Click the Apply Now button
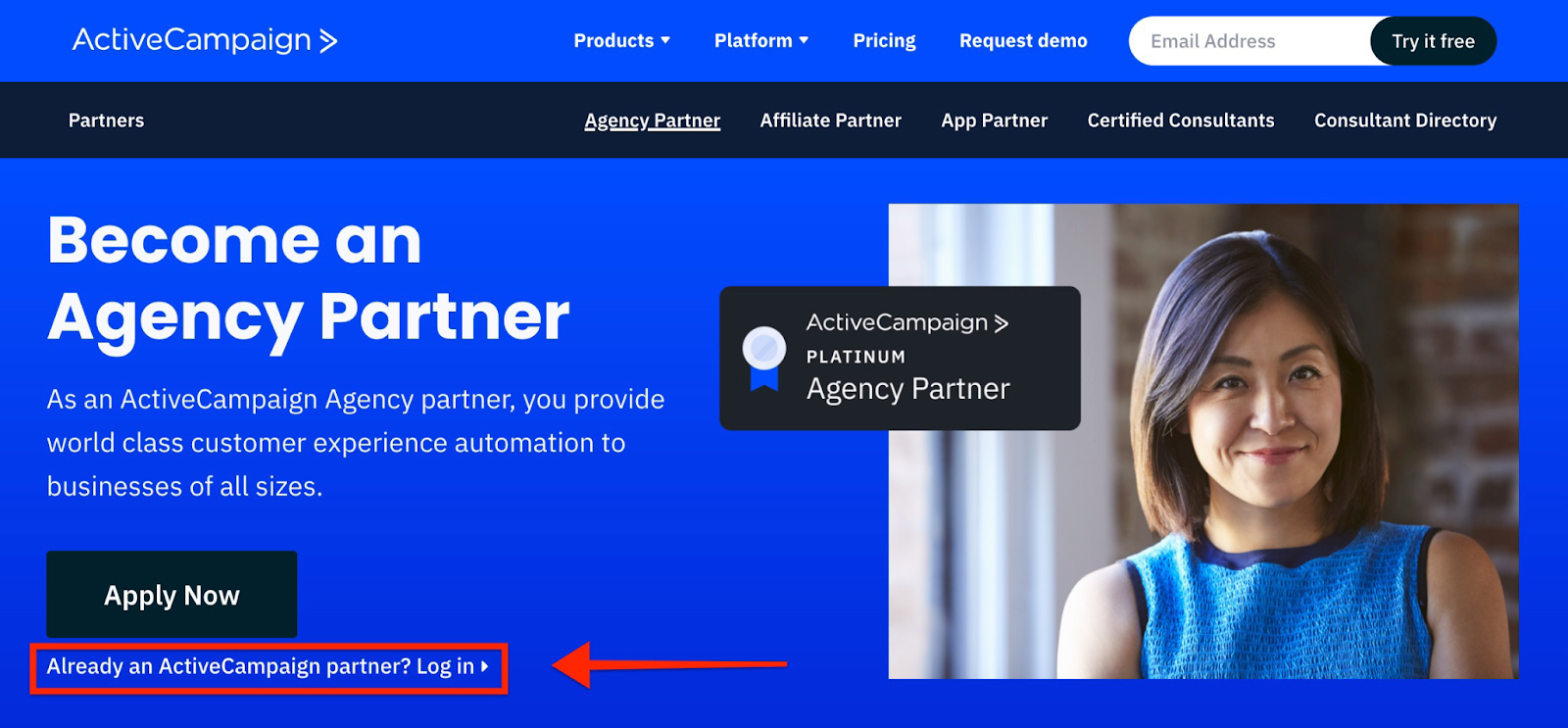The width and height of the screenshot is (1568, 728). coord(171,595)
